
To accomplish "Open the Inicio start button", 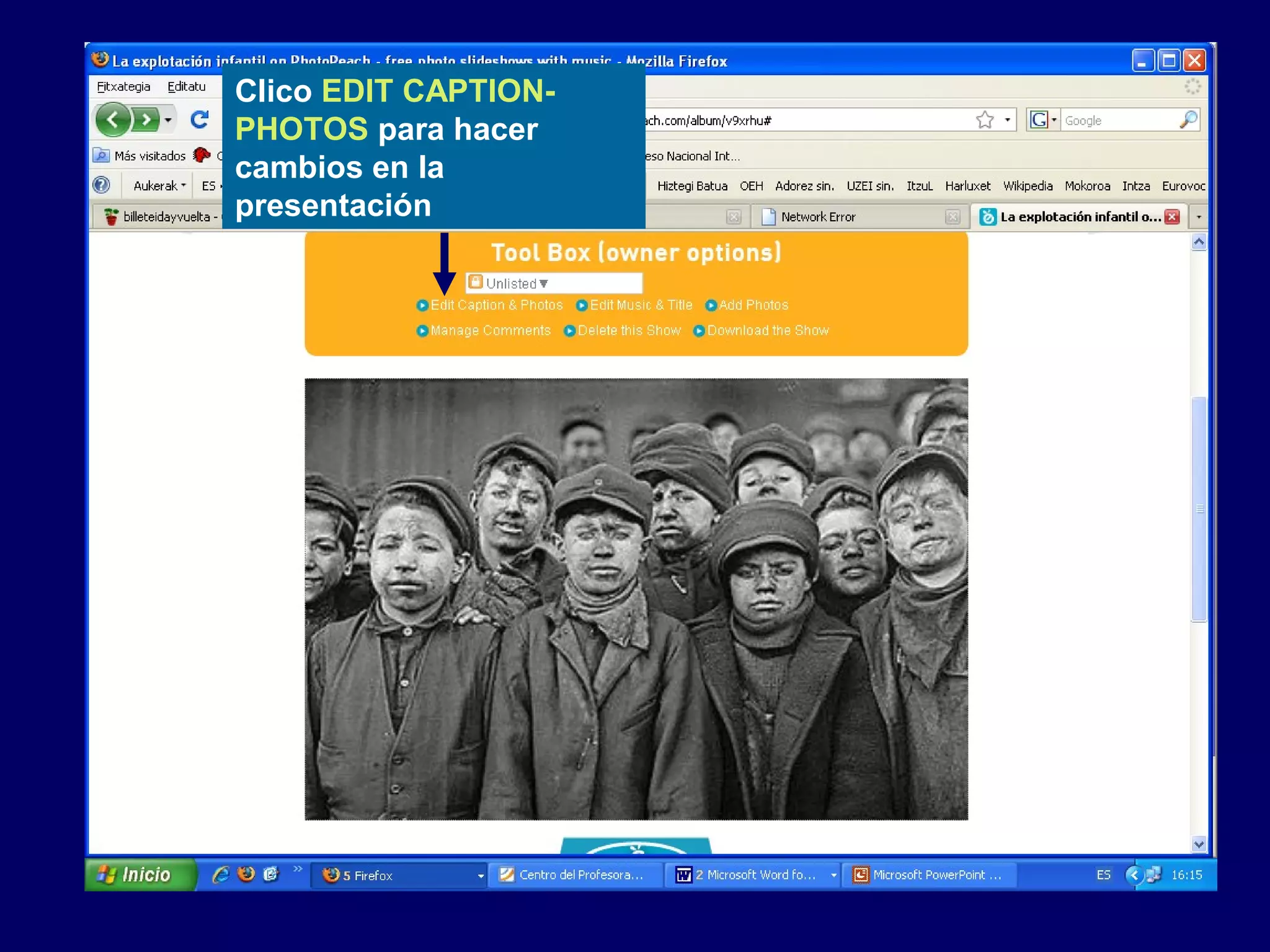I will click(140, 875).
